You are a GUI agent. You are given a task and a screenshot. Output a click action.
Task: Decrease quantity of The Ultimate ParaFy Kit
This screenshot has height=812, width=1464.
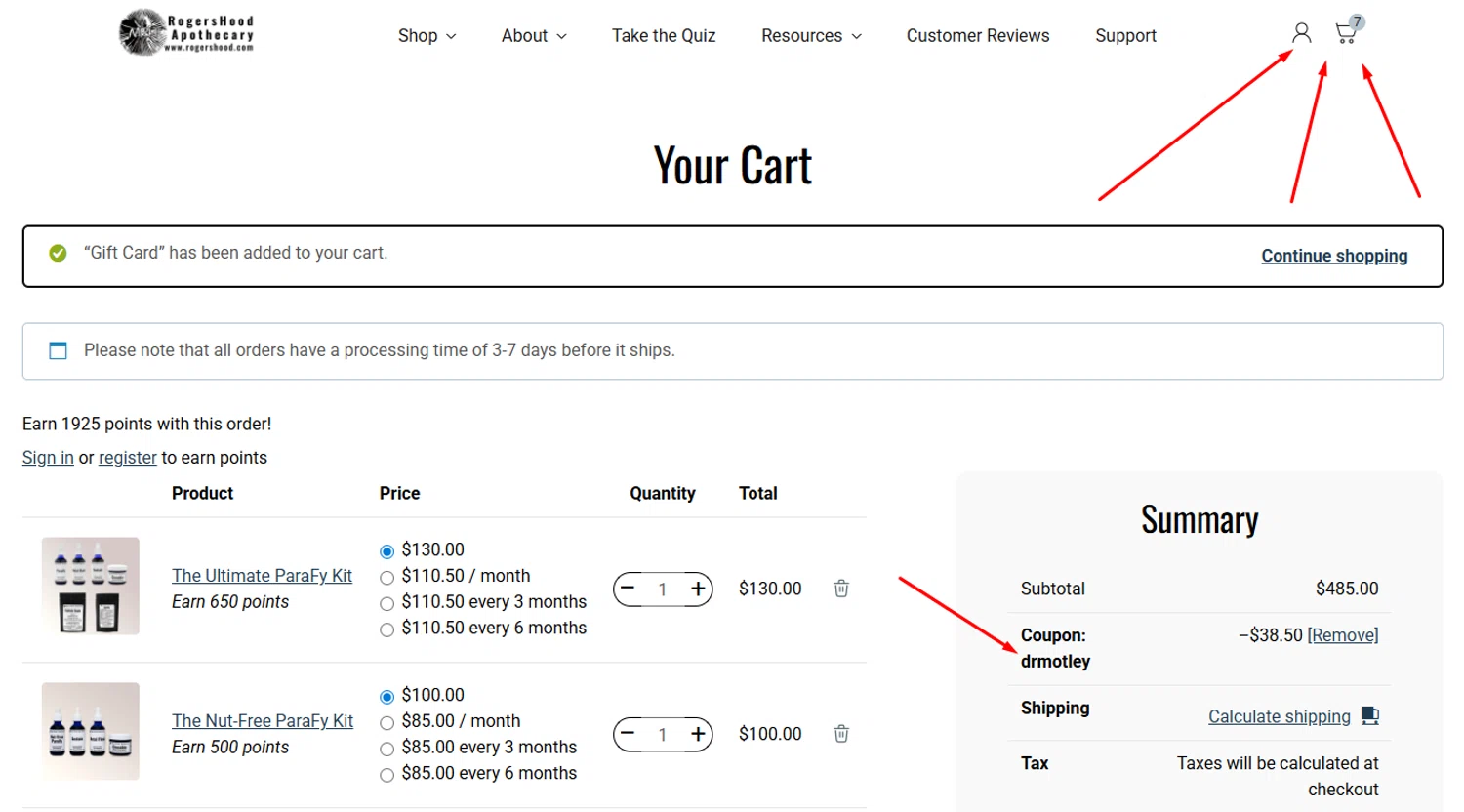click(628, 589)
